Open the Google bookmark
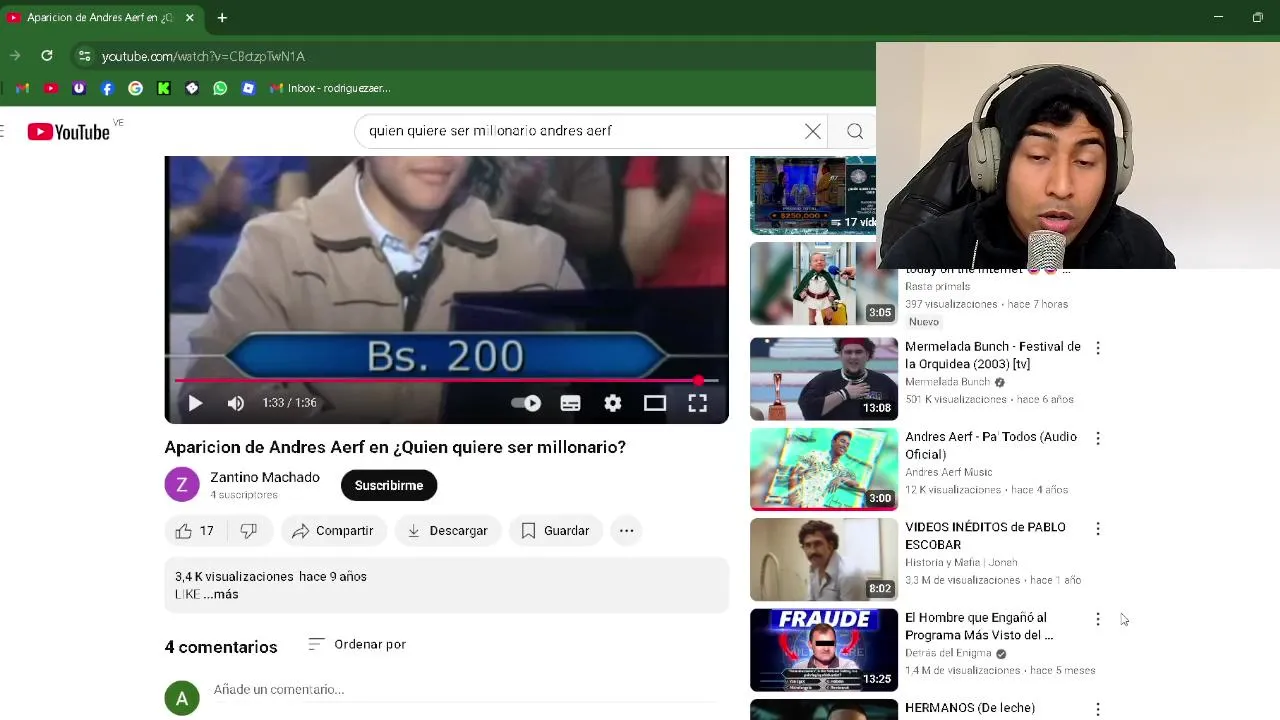 pos(135,88)
